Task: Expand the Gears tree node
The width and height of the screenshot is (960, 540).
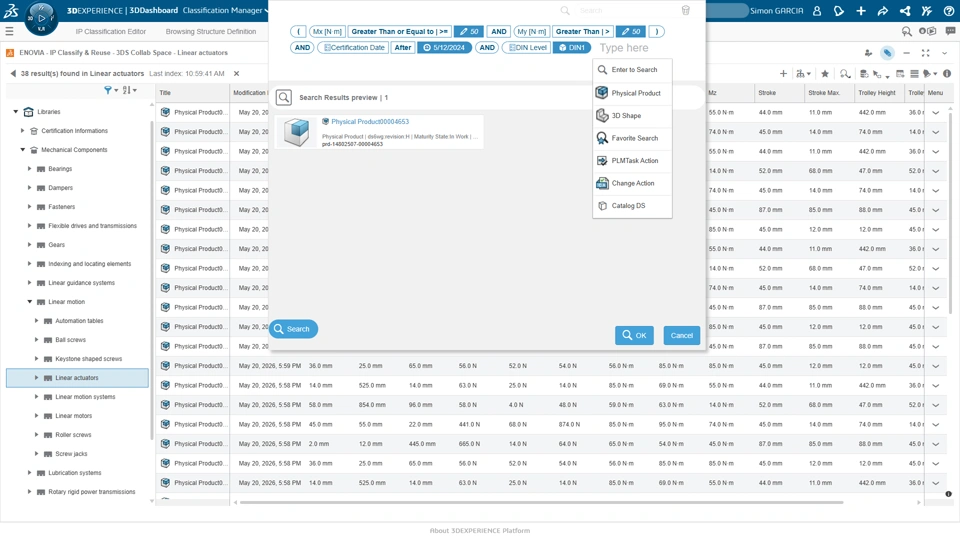Action: [x=29, y=245]
